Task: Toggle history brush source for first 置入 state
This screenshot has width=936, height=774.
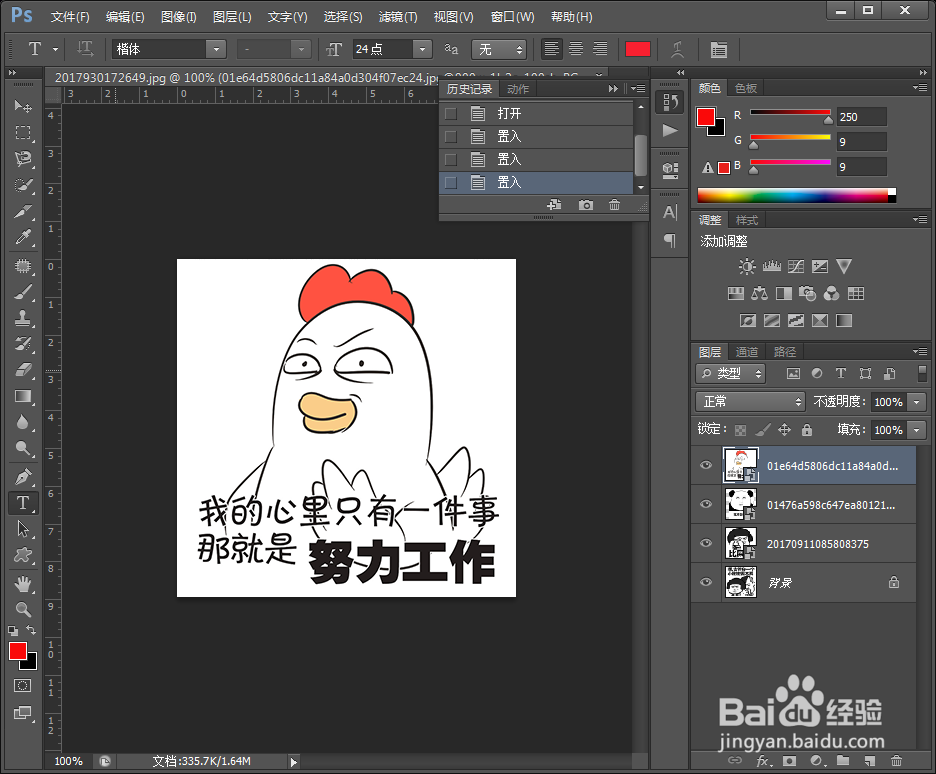Action: coord(451,137)
